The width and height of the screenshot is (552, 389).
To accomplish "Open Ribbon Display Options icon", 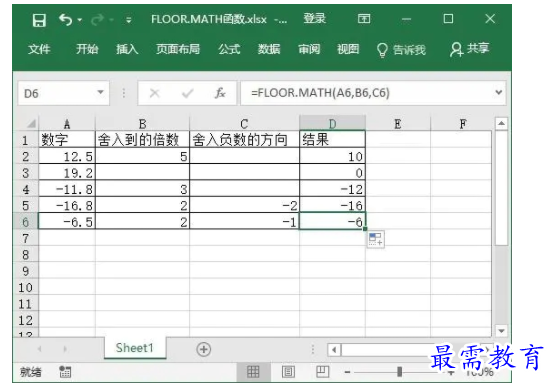I will pos(364,18).
